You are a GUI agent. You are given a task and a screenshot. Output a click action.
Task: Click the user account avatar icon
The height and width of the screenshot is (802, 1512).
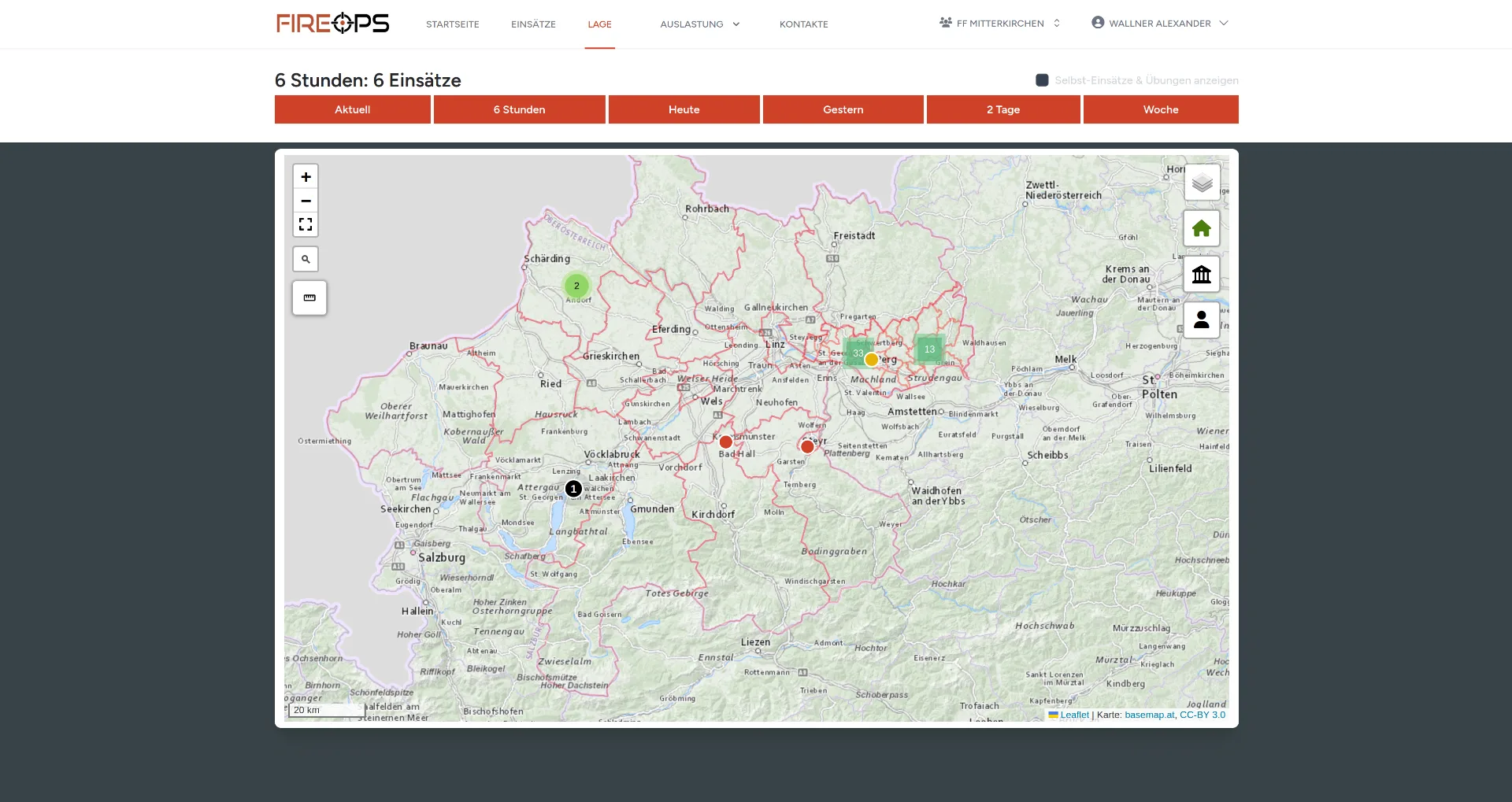(1098, 23)
